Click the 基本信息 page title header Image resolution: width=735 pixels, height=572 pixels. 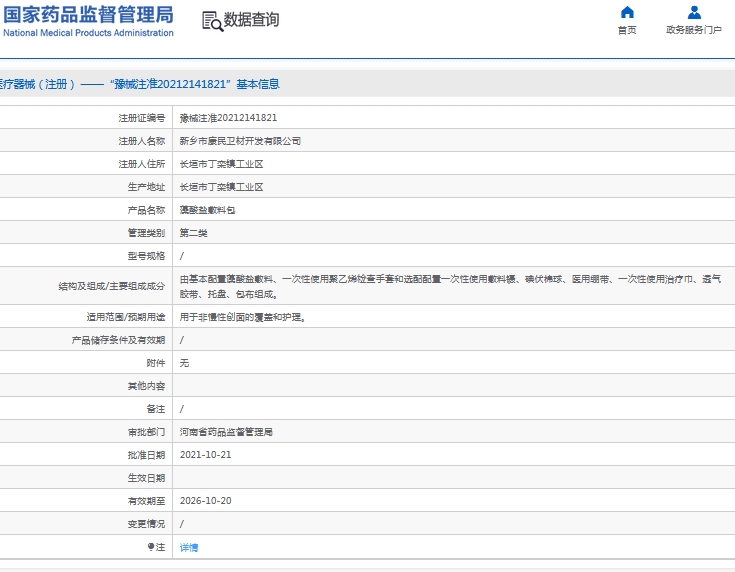258,84
